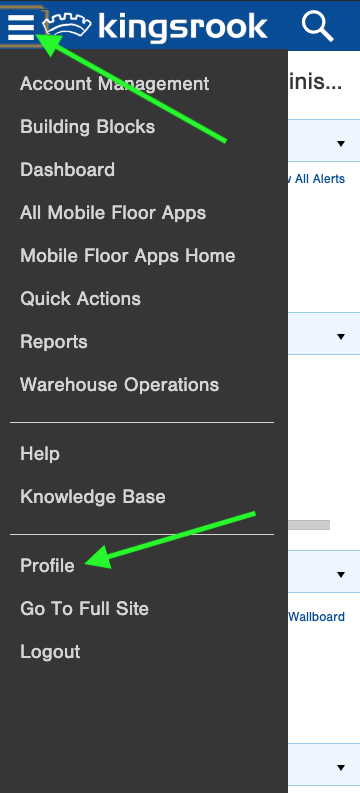Screen dimensions: 360x793
Task: Switch via Go To Full Site
Action: 84,608
